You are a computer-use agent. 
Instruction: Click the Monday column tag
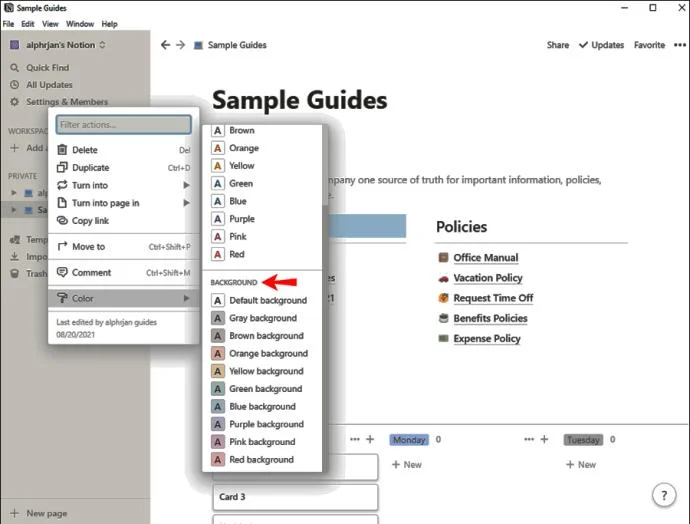coord(409,440)
